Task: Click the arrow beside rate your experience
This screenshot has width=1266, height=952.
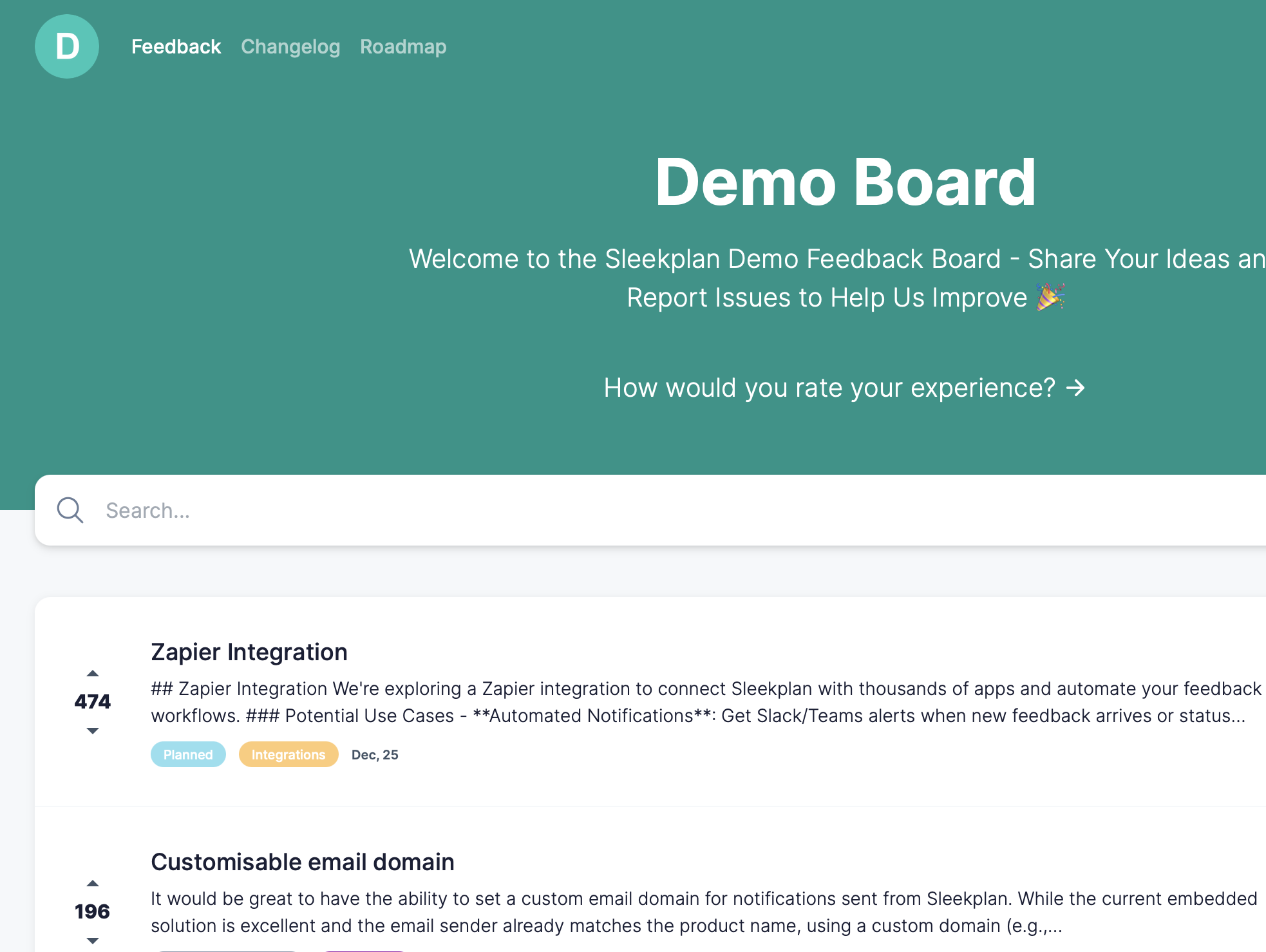Action: 1075,388
